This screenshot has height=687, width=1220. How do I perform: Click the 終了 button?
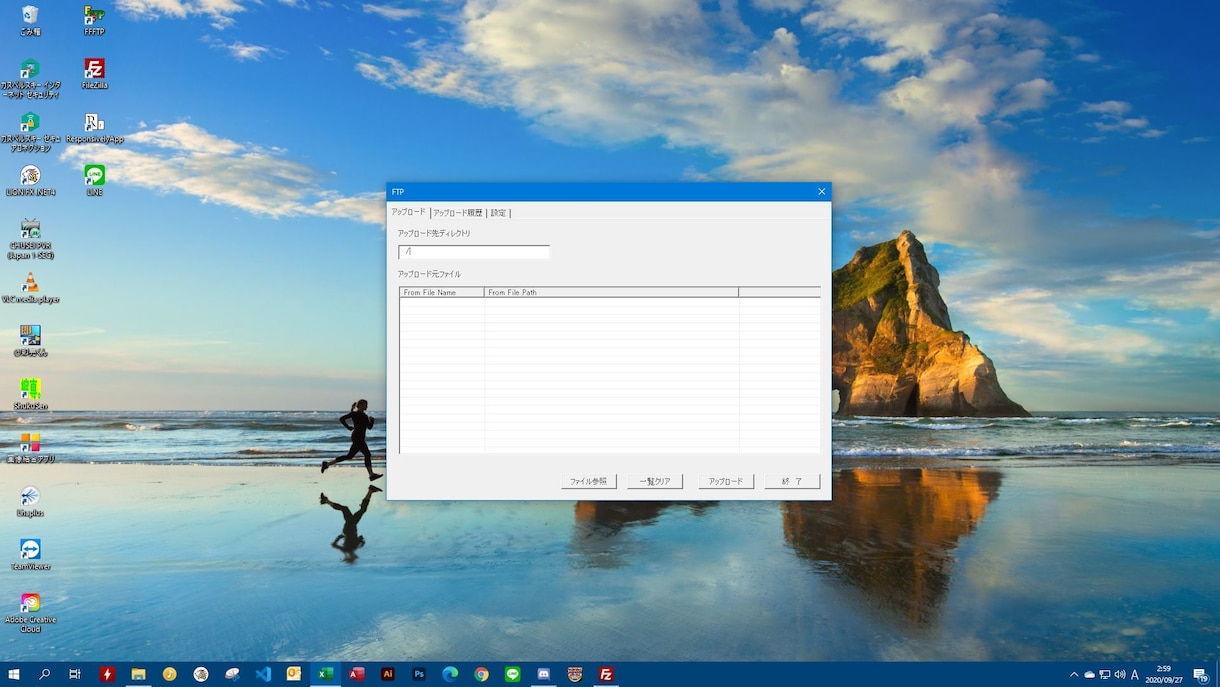pos(792,481)
